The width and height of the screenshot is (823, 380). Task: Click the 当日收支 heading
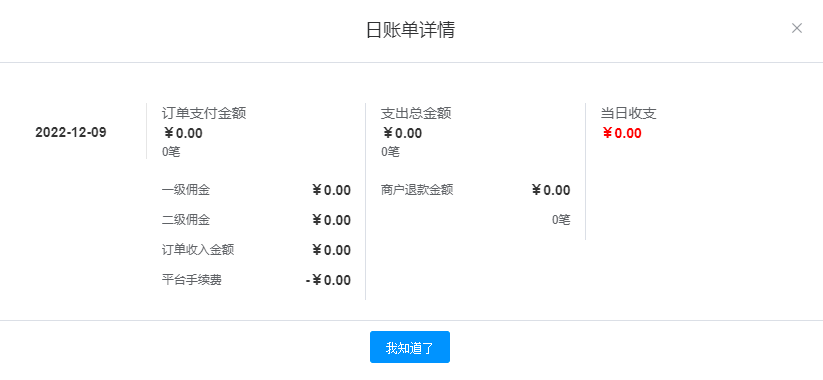coord(628,113)
